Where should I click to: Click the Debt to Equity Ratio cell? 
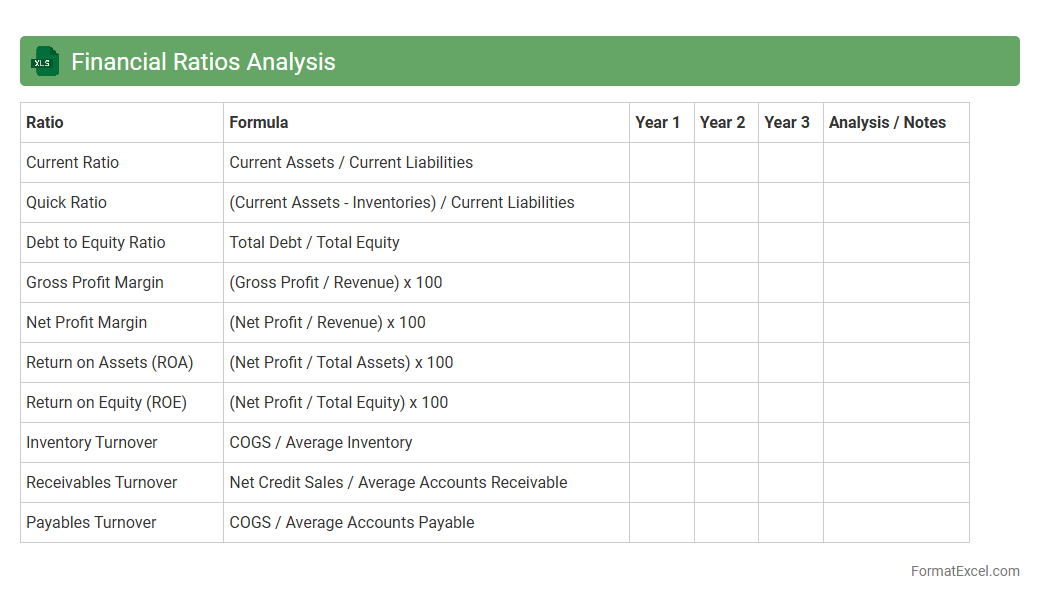click(x=96, y=242)
